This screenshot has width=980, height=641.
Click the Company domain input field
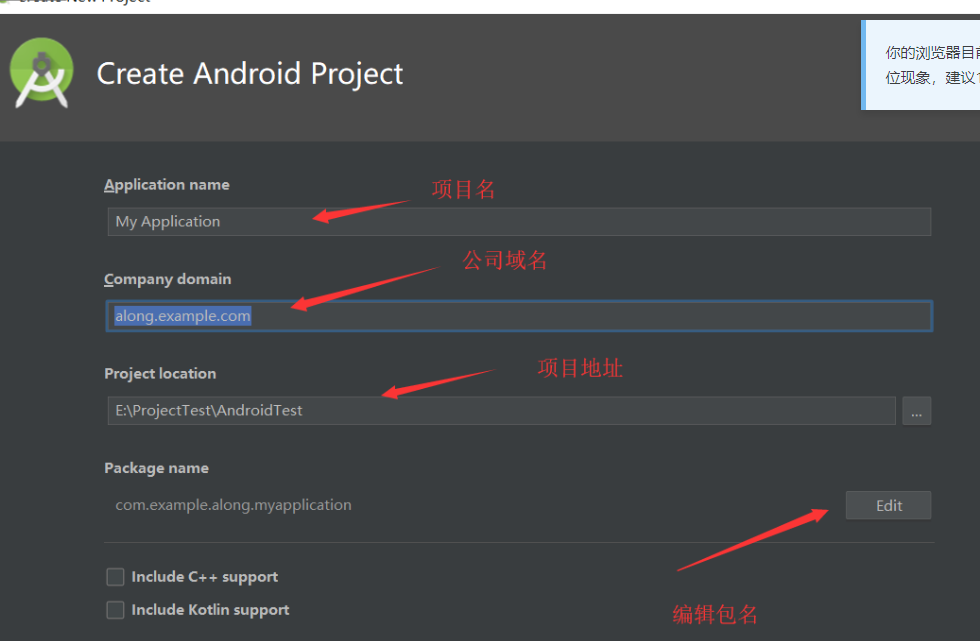pos(519,316)
